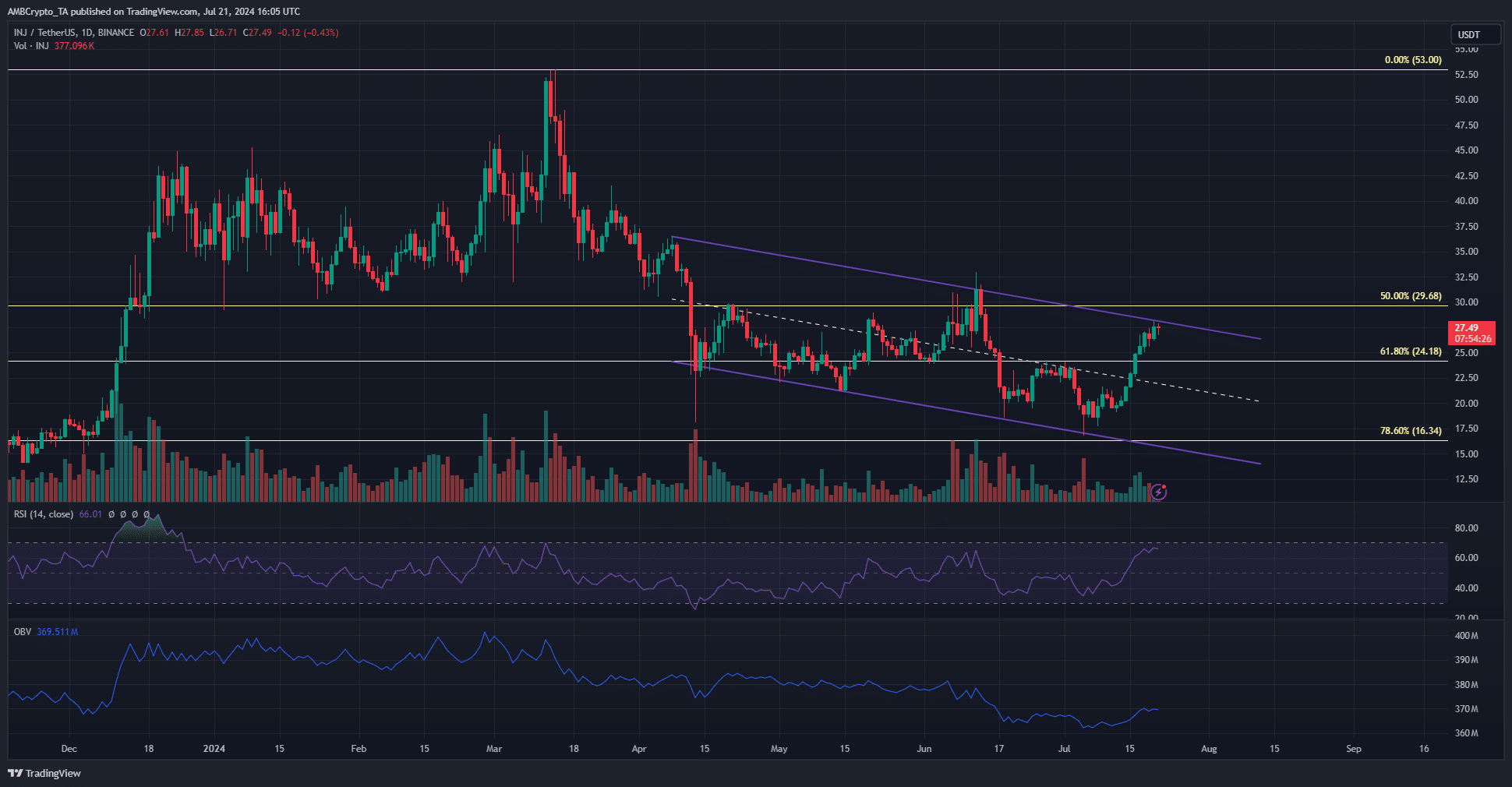This screenshot has height=787, width=1512.
Task: Click the Mar label on time axis
Action: tap(494, 749)
